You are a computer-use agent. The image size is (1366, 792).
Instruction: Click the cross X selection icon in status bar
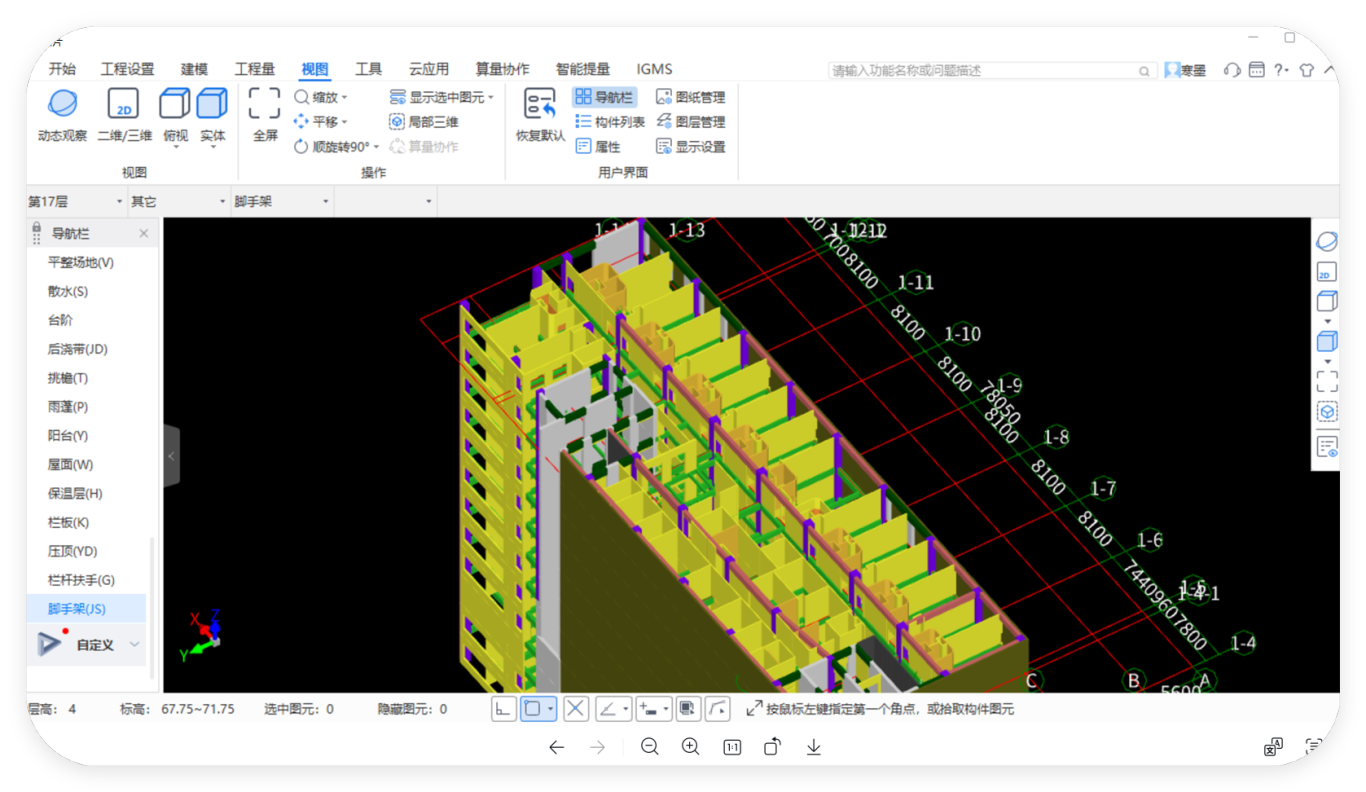pos(575,709)
